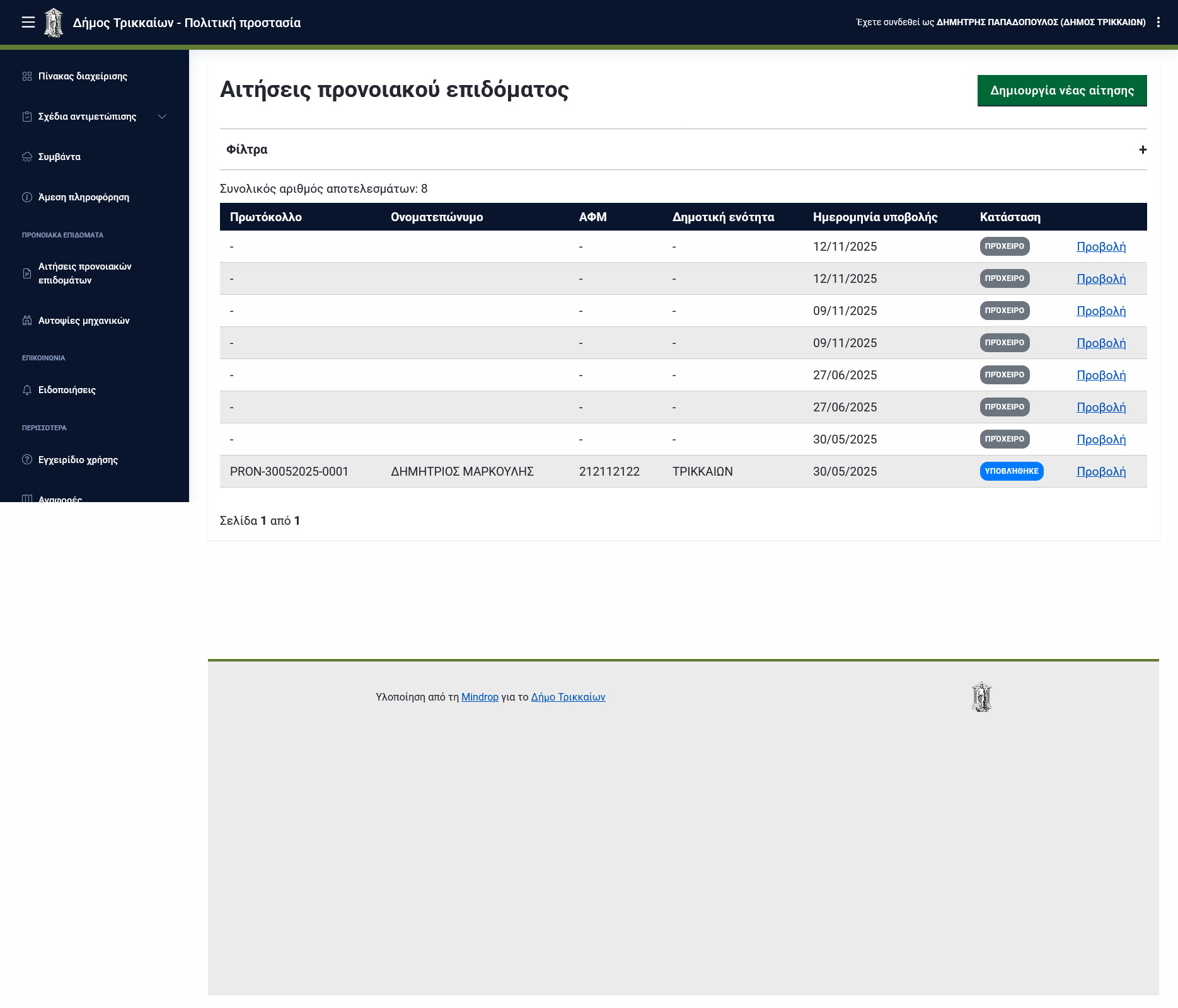Viewport: 1178px width, 1008px height.
Task: Open the hamburger menu icon
Action: pyautogui.click(x=28, y=23)
